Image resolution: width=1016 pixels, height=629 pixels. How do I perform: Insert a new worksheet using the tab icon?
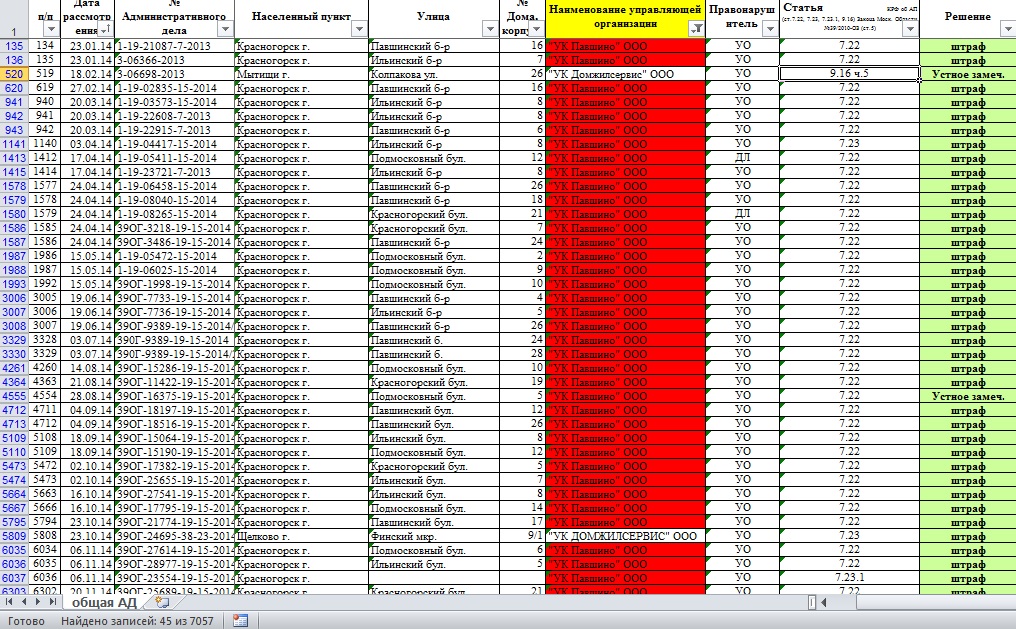(x=159, y=603)
